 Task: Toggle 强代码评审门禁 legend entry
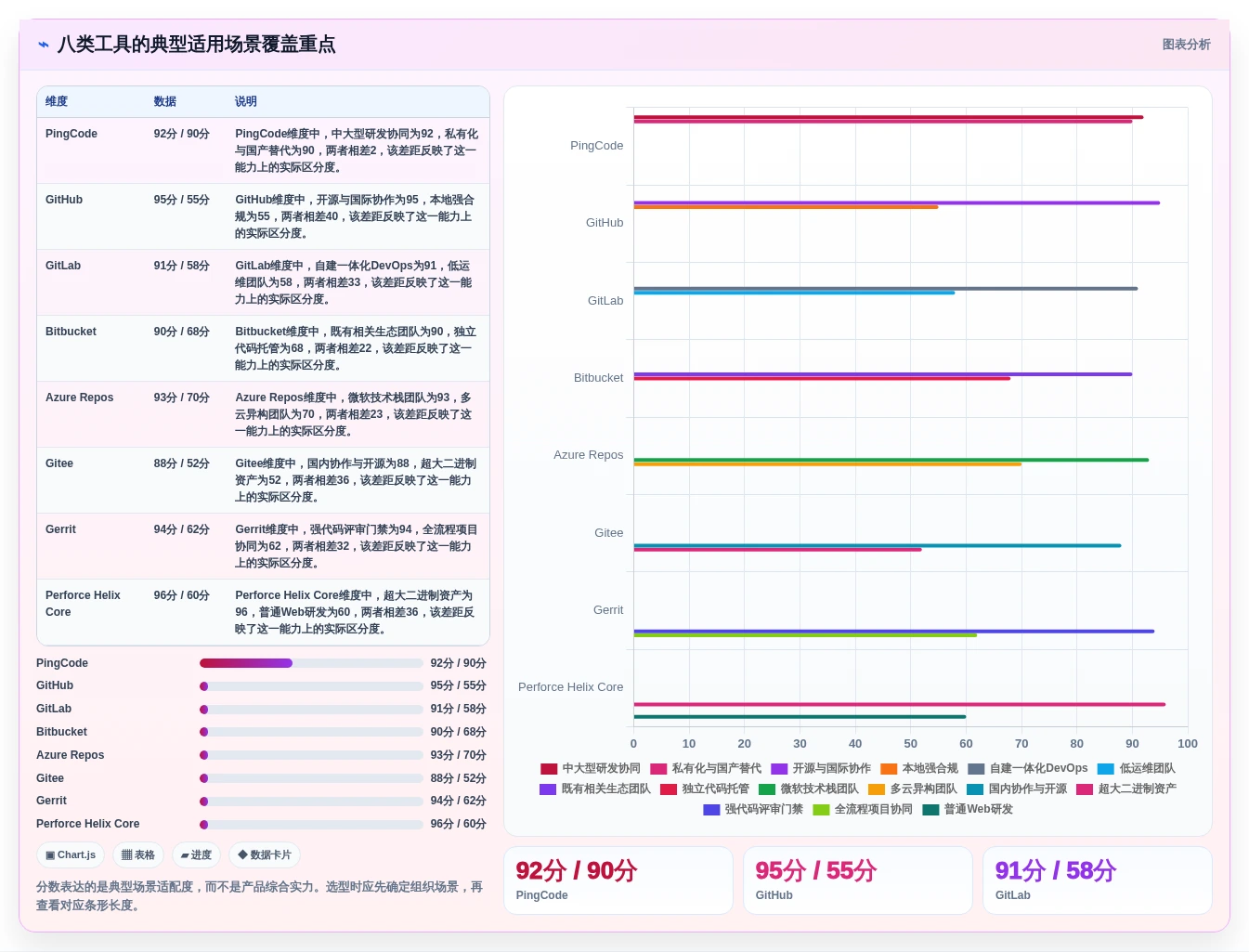tap(753, 810)
